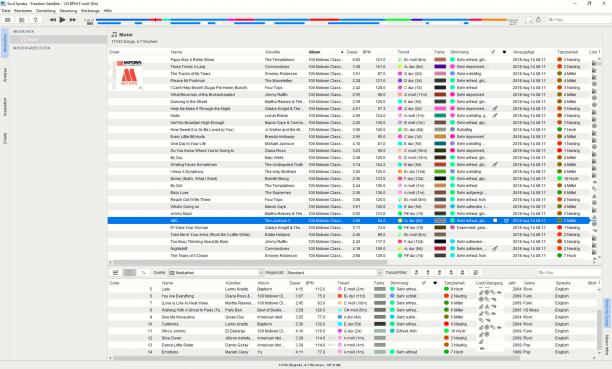
Task: Click the list-view icon in the lower panel toolbar
Action: click(115, 273)
